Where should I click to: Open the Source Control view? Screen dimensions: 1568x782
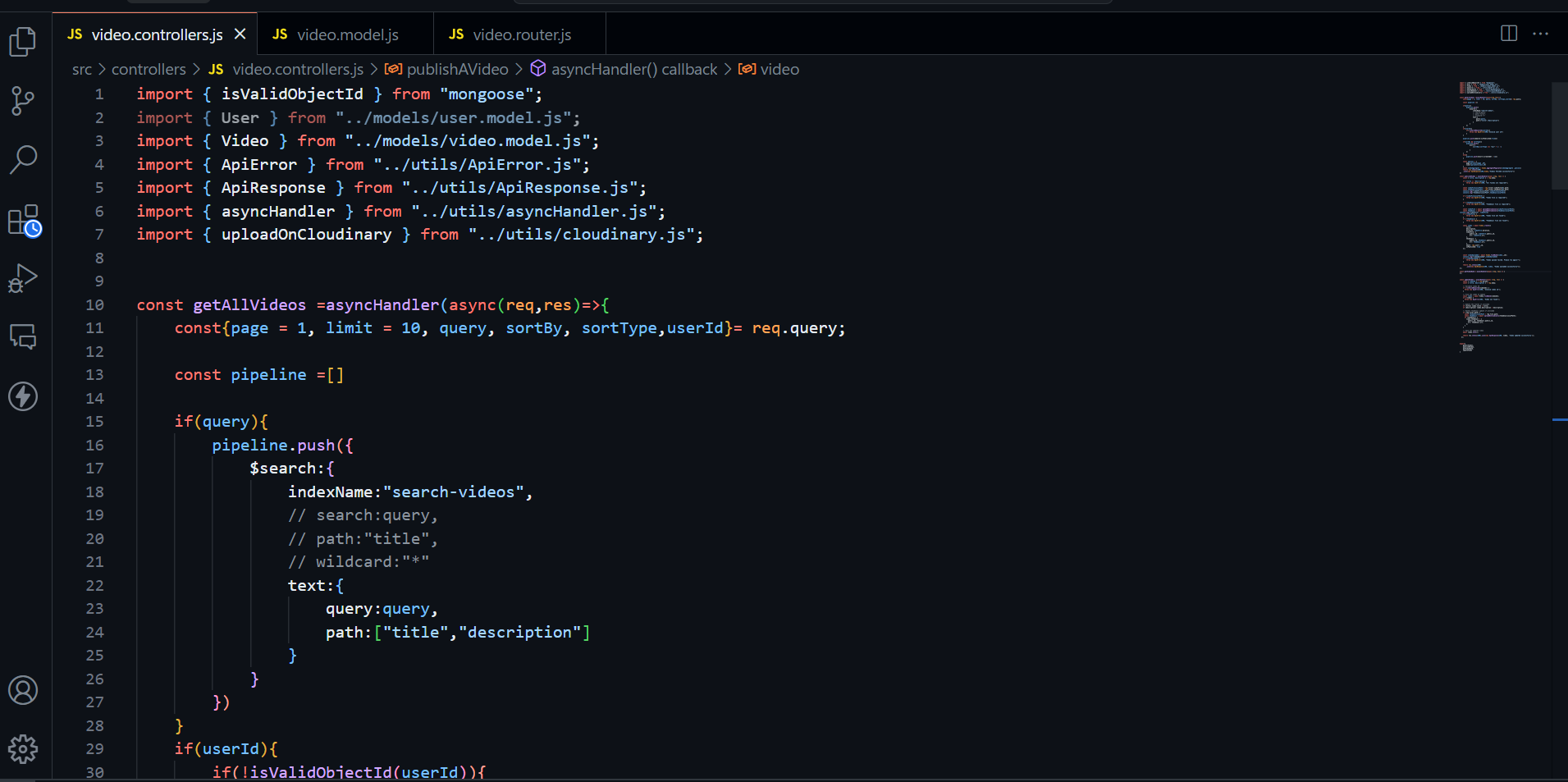[23, 101]
